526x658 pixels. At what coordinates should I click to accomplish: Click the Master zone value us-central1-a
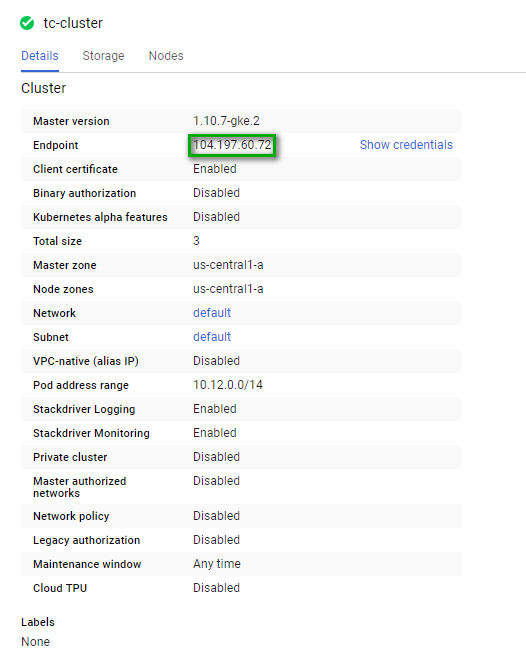[228, 265]
